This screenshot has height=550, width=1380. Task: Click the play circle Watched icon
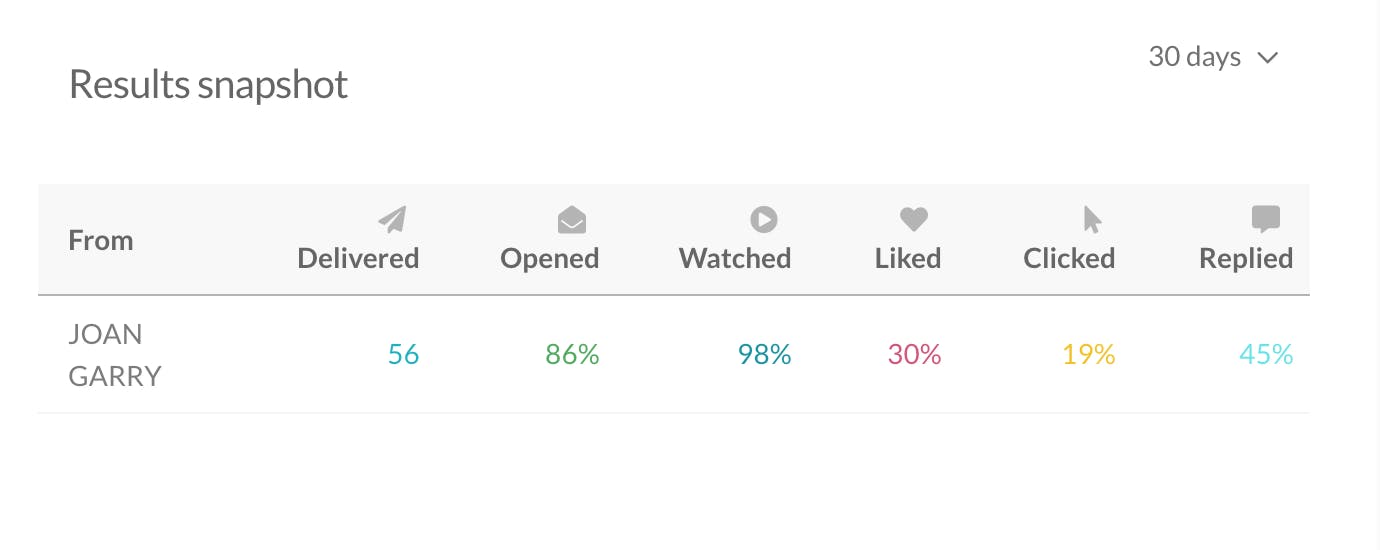(x=764, y=219)
